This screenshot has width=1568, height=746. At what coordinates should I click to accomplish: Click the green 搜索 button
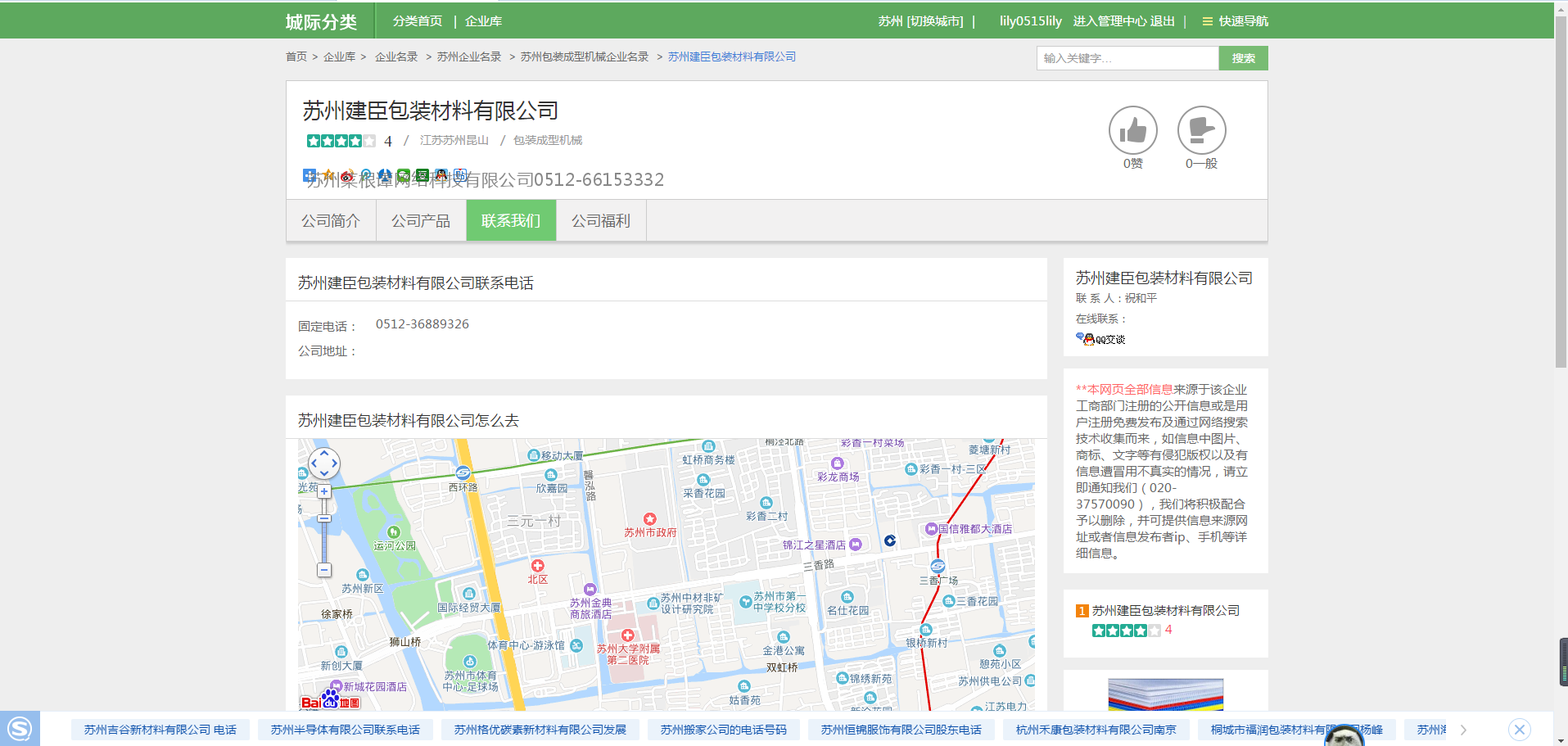(1243, 58)
